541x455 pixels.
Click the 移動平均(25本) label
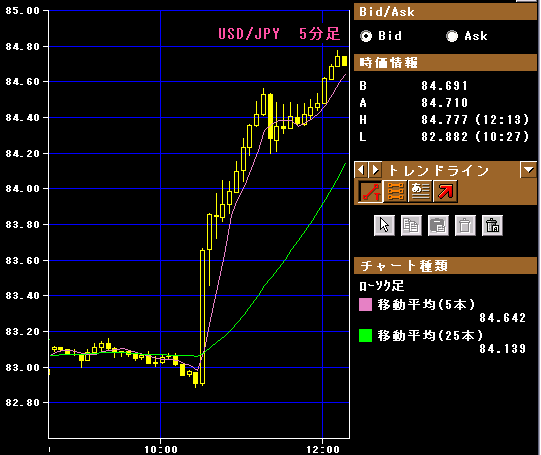click(x=430, y=335)
